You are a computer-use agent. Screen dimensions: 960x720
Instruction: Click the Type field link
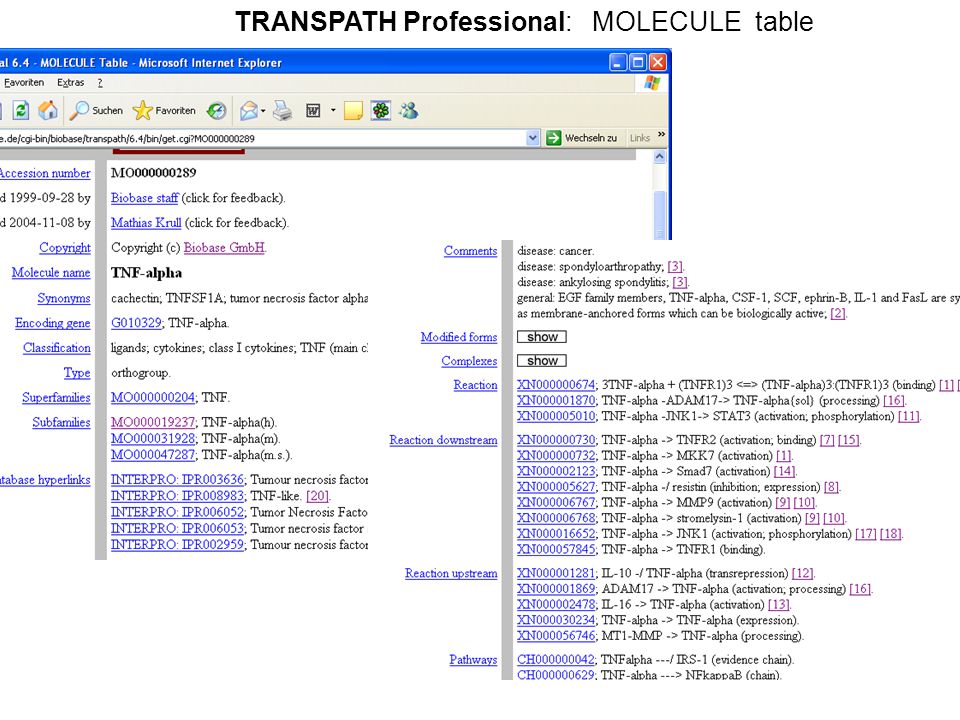coord(77,372)
